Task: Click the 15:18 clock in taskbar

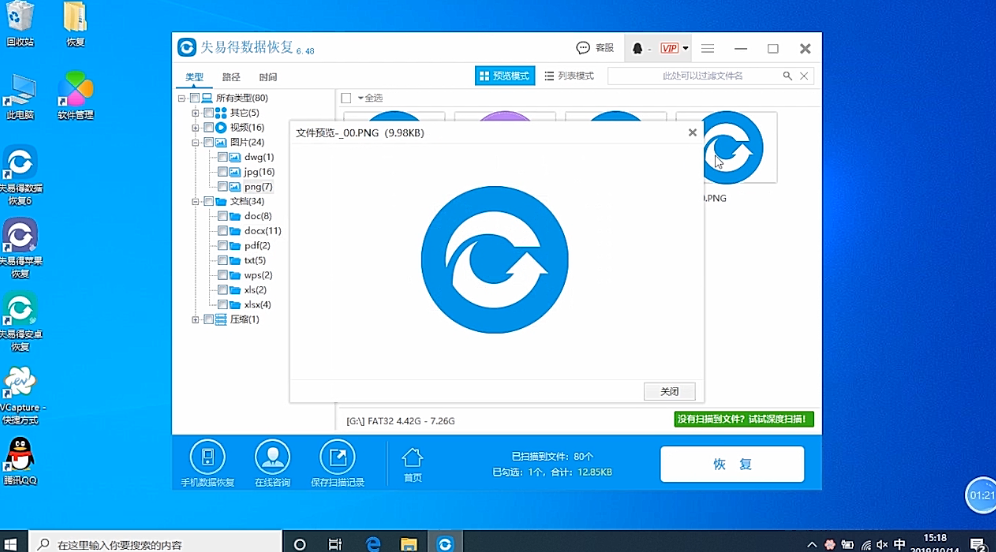Action: pyautogui.click(x=935, y=538)
